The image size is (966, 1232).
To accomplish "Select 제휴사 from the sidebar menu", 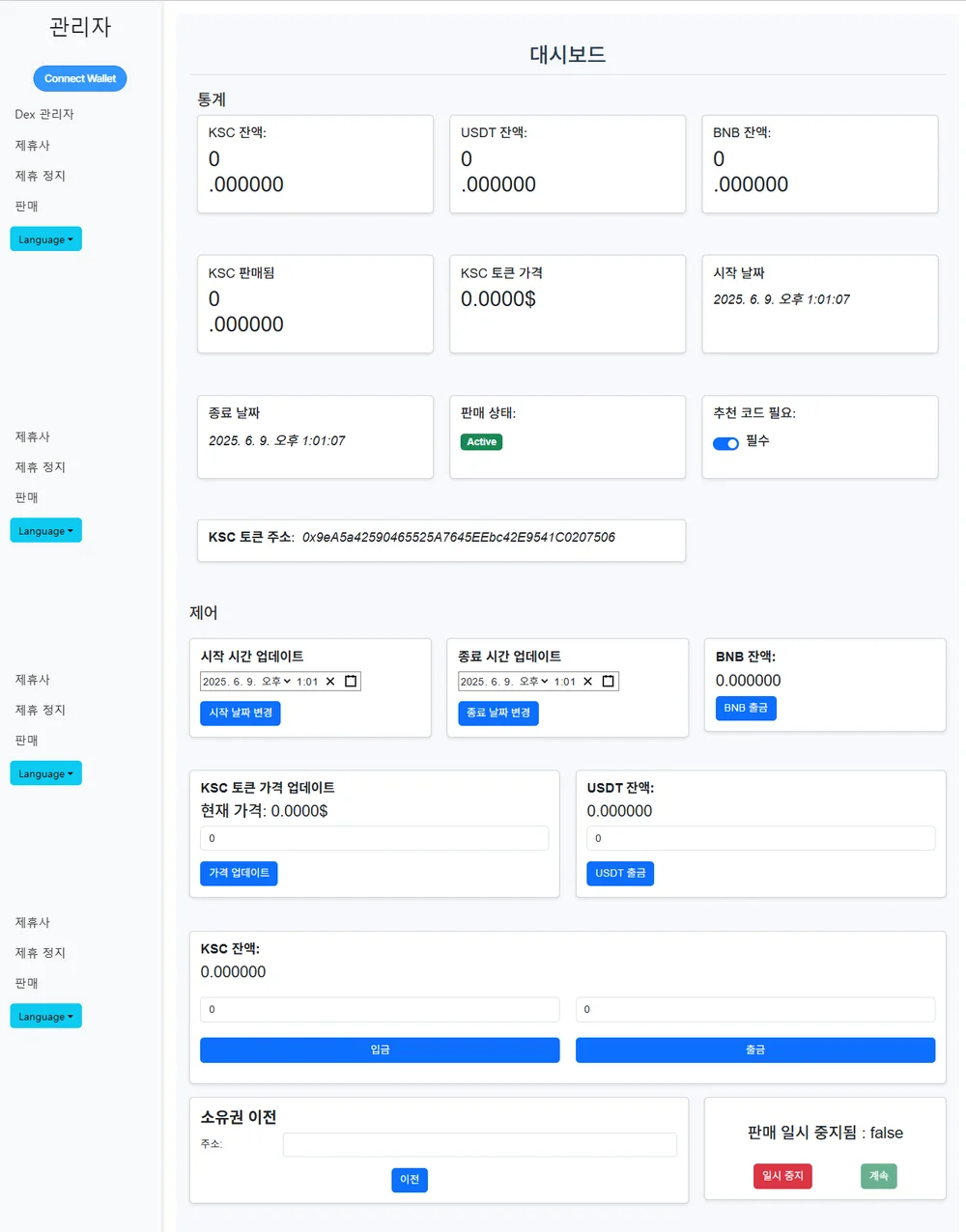I will (x=32, y=145).
